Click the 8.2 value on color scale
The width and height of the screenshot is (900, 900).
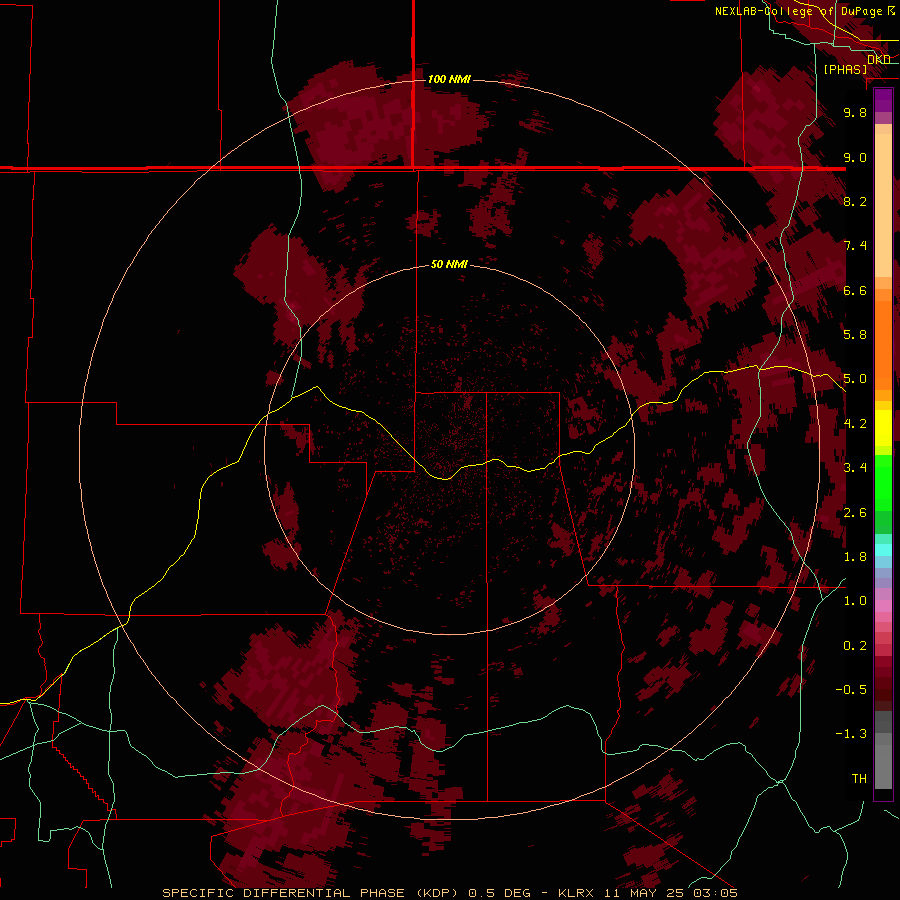pyautogui.click(x=855, y=201)
